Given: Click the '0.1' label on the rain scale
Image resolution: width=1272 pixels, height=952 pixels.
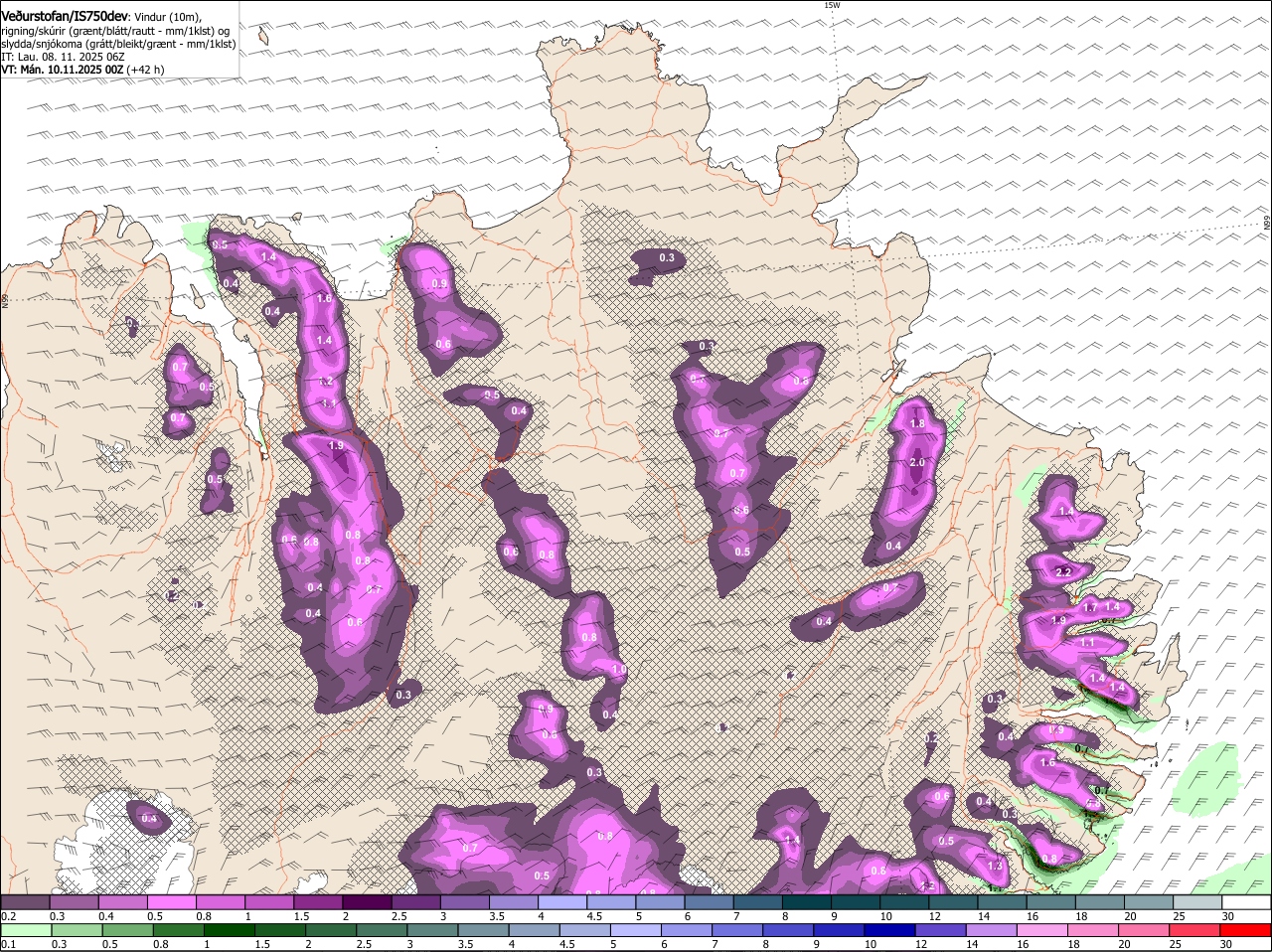Looking at the screenshot, I should click(x=8, y=944).
